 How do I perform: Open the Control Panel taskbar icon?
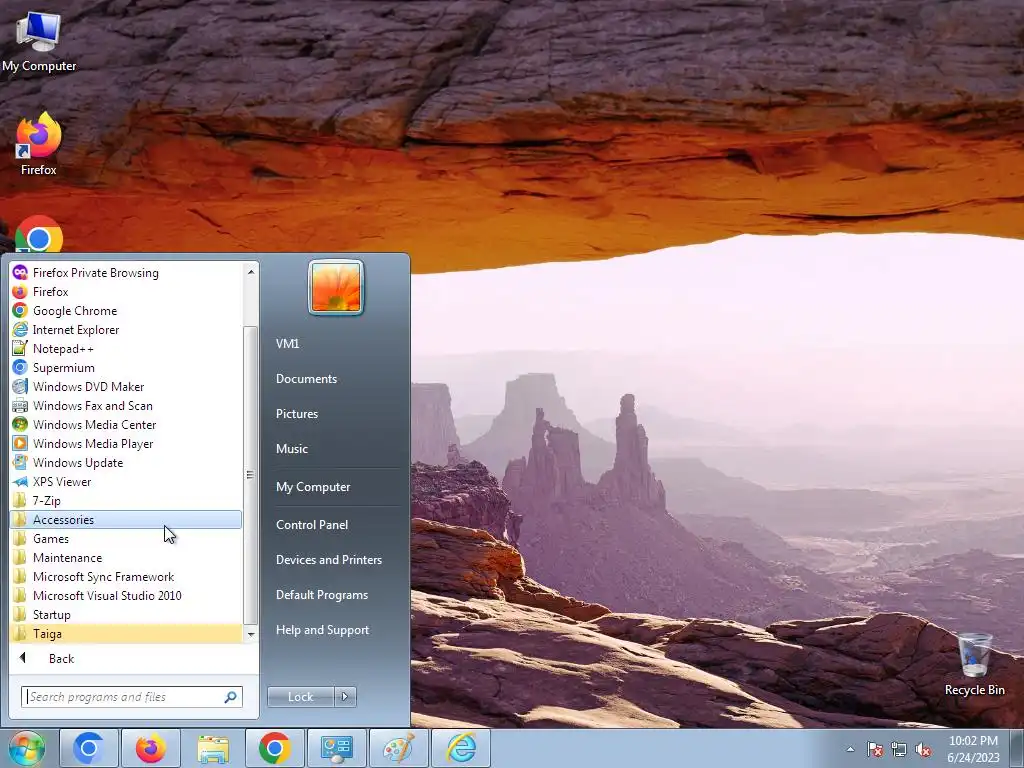point(336,748)
